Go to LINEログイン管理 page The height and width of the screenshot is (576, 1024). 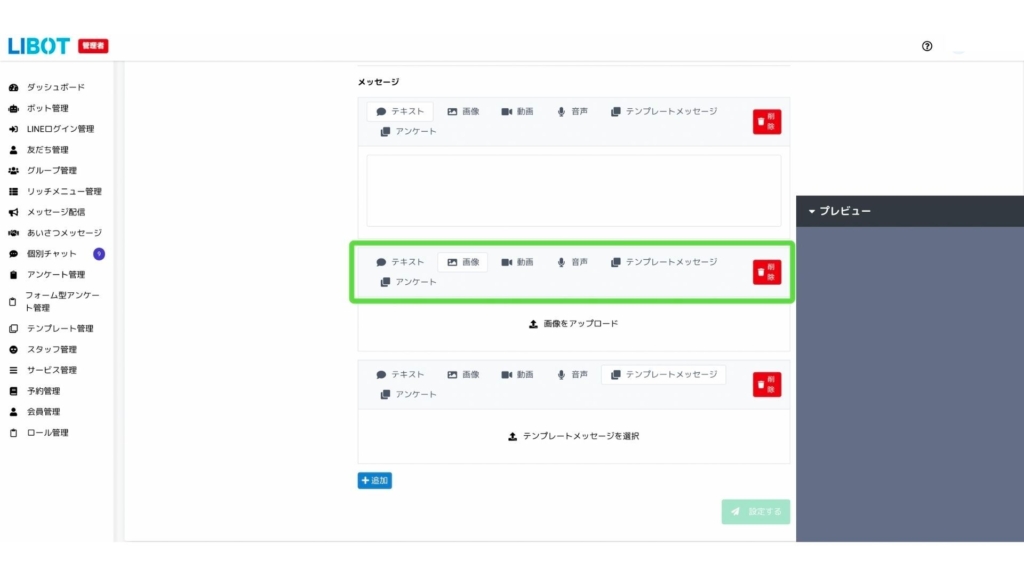click(59, 129)
